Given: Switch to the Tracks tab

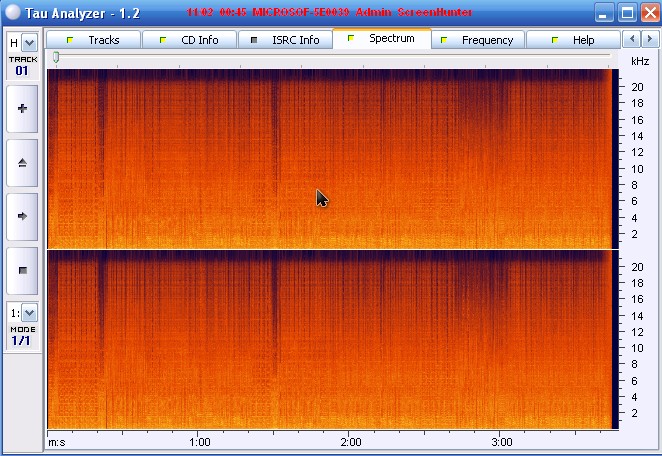Looking at the screenshot, I should pos(94,40).
